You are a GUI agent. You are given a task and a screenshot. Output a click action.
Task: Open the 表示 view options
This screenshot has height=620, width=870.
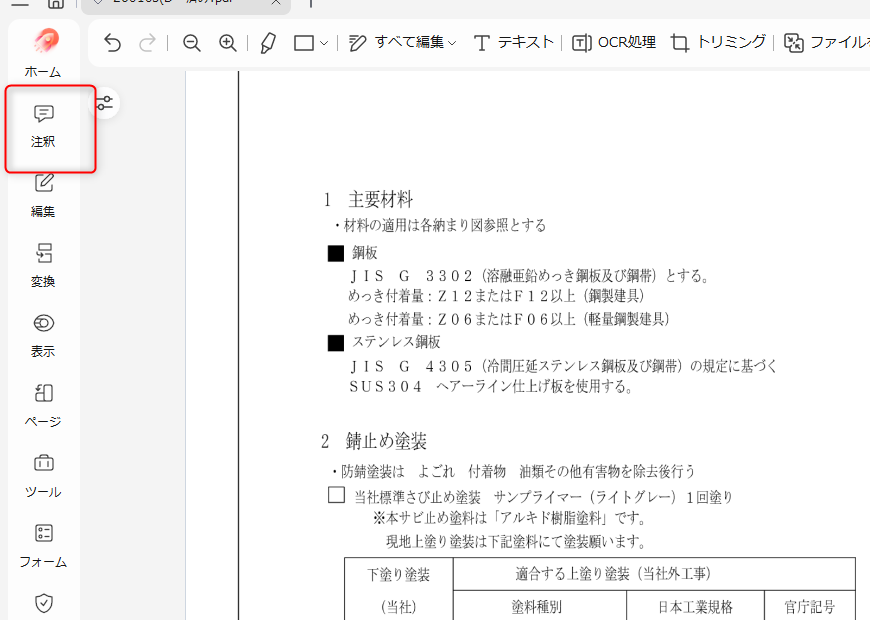coord(43,335)
